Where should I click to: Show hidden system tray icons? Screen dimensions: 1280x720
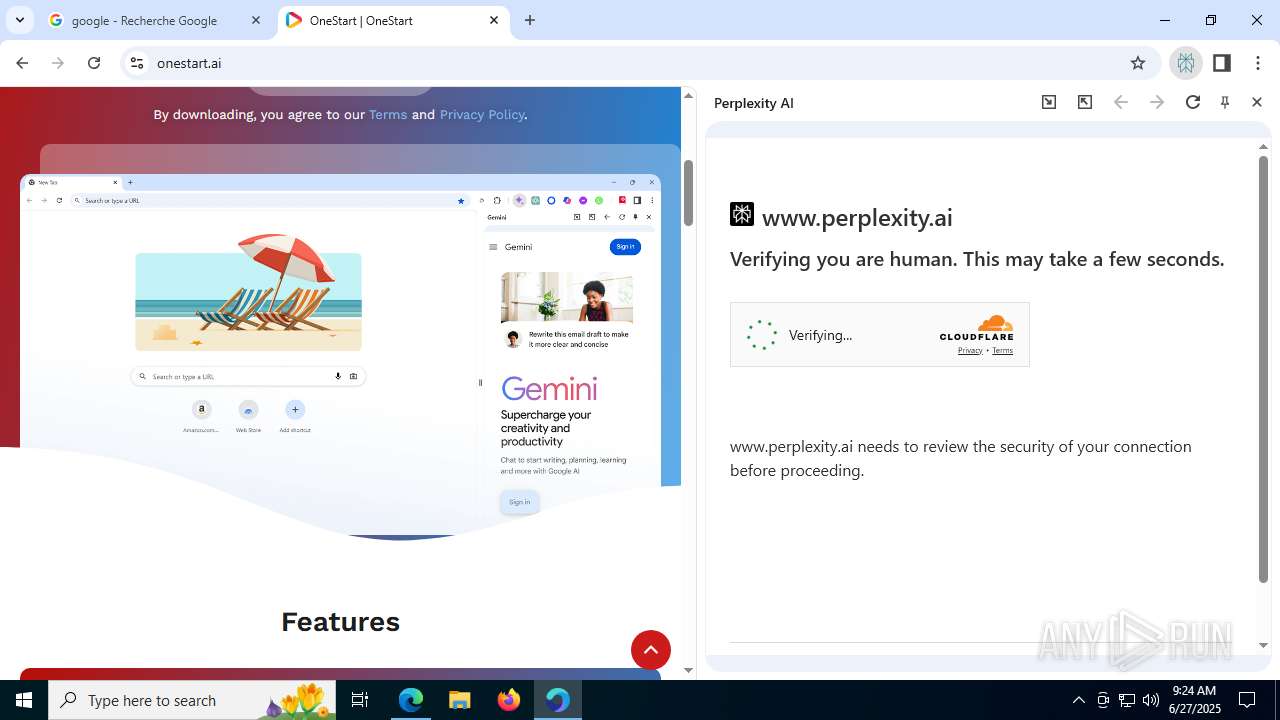tap(1078, 700)
